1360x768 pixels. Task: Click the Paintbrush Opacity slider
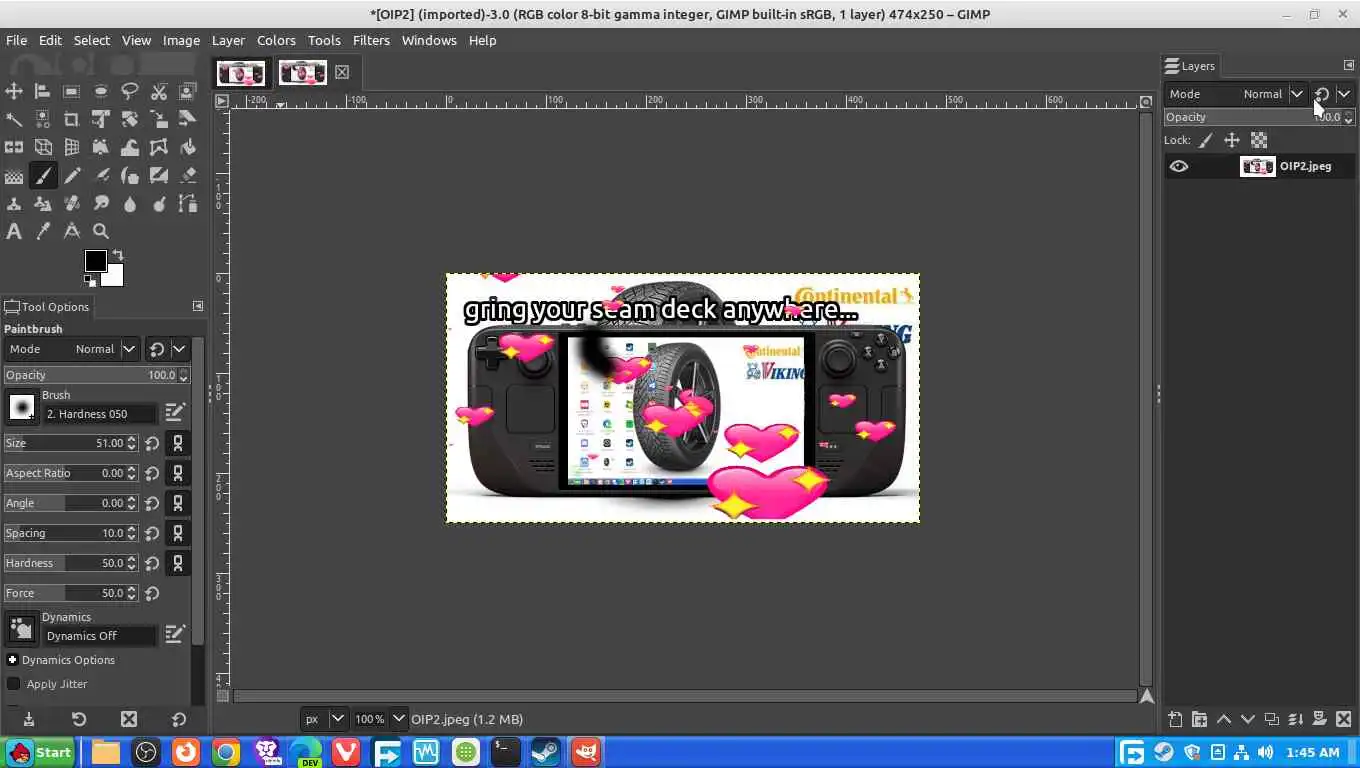[x=96, y=375]
